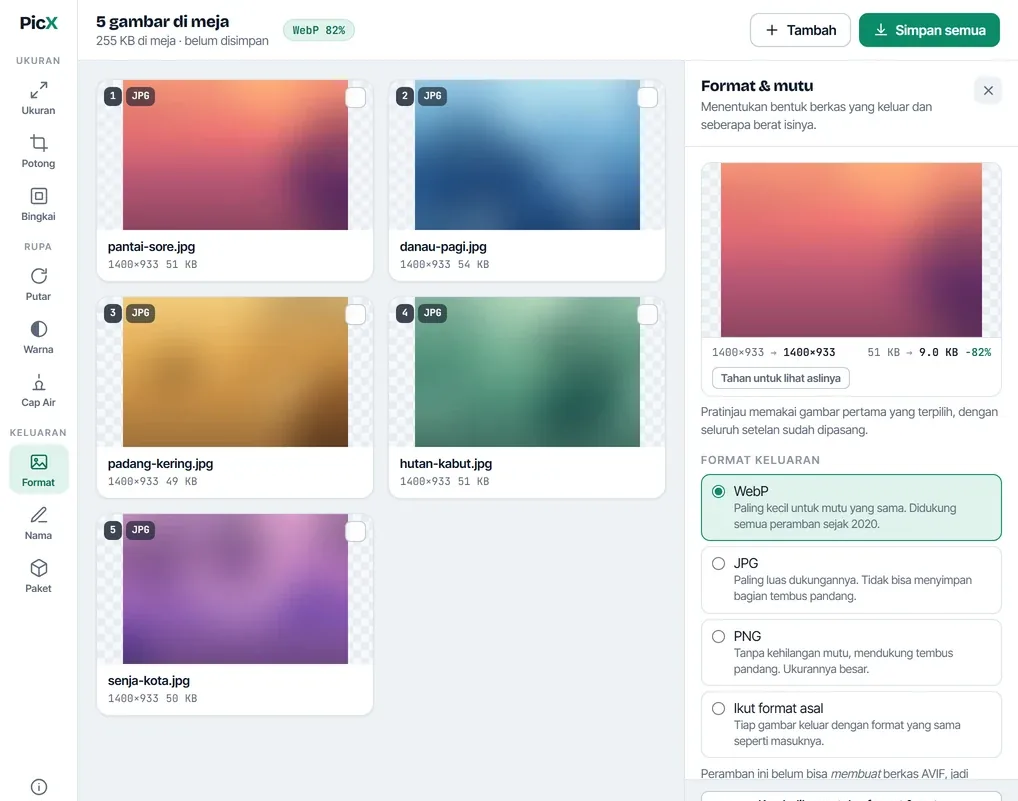Click Tahan untuk lihat aslinya button
The image size is (1018, 801).
780,378
